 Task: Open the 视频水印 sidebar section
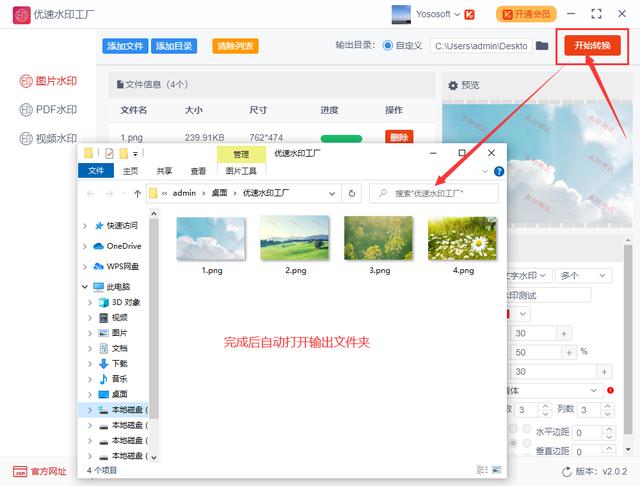click(48, 139)
